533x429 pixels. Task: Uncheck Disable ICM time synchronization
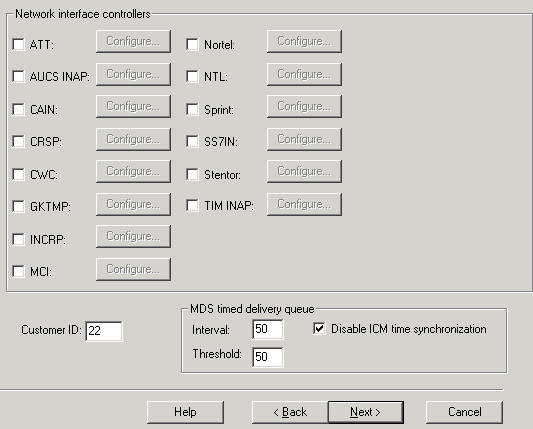pos(319,329)
